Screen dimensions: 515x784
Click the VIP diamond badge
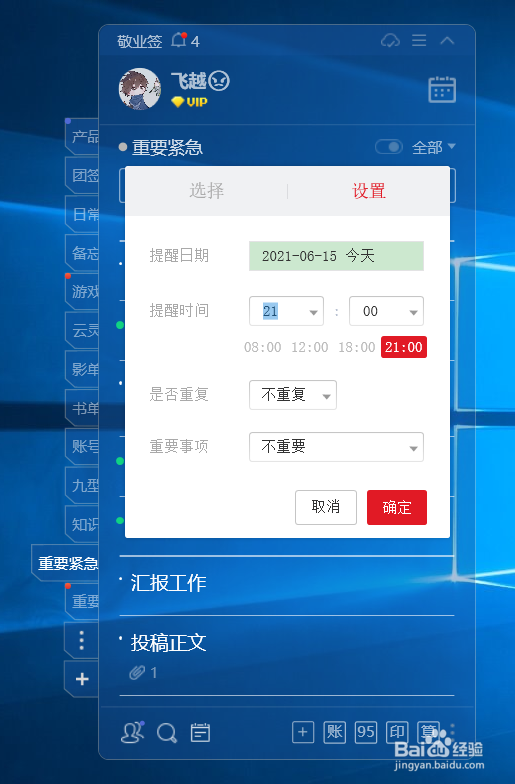point(189,102)
